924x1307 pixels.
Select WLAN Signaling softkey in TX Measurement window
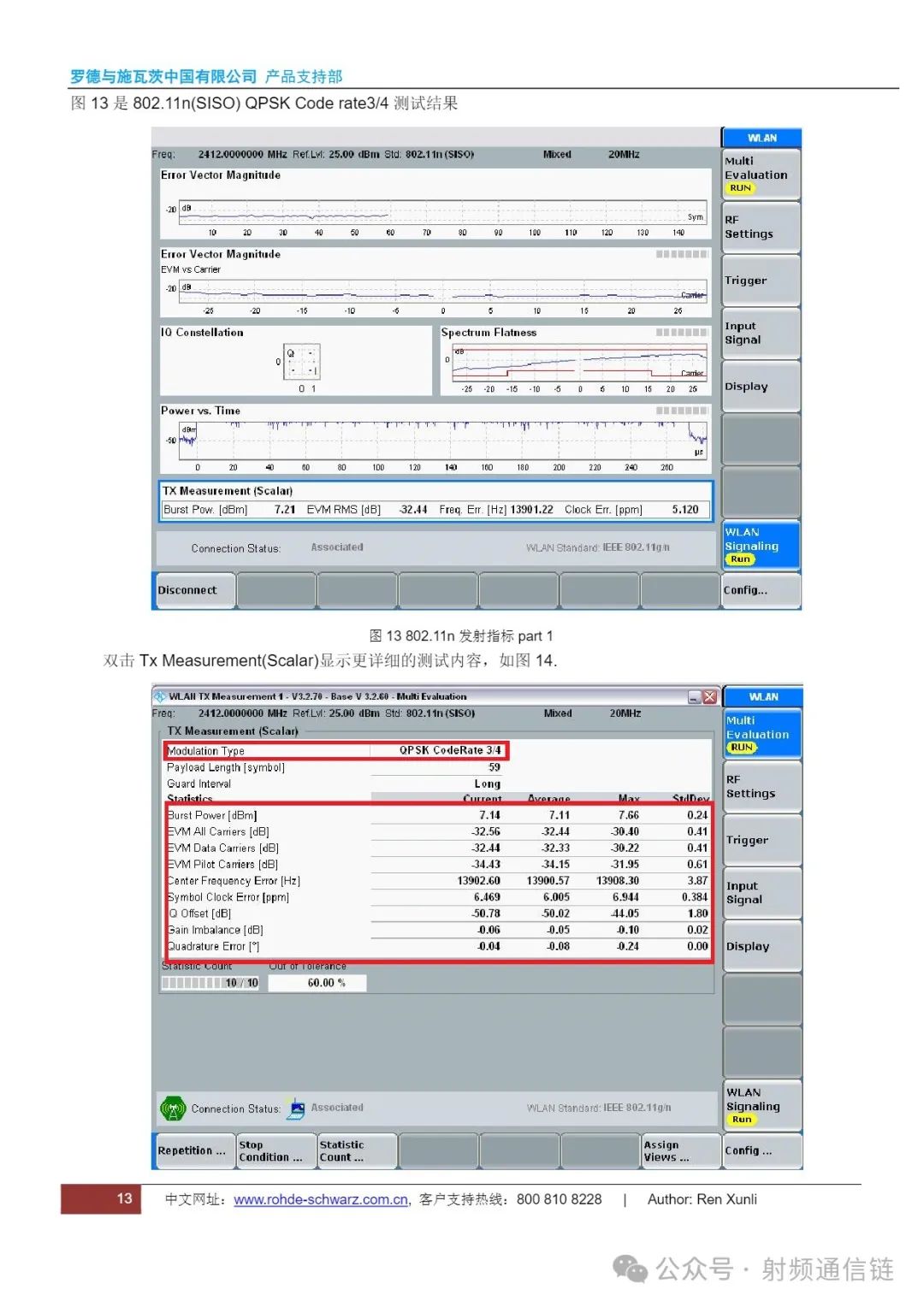click(762, 1105)
